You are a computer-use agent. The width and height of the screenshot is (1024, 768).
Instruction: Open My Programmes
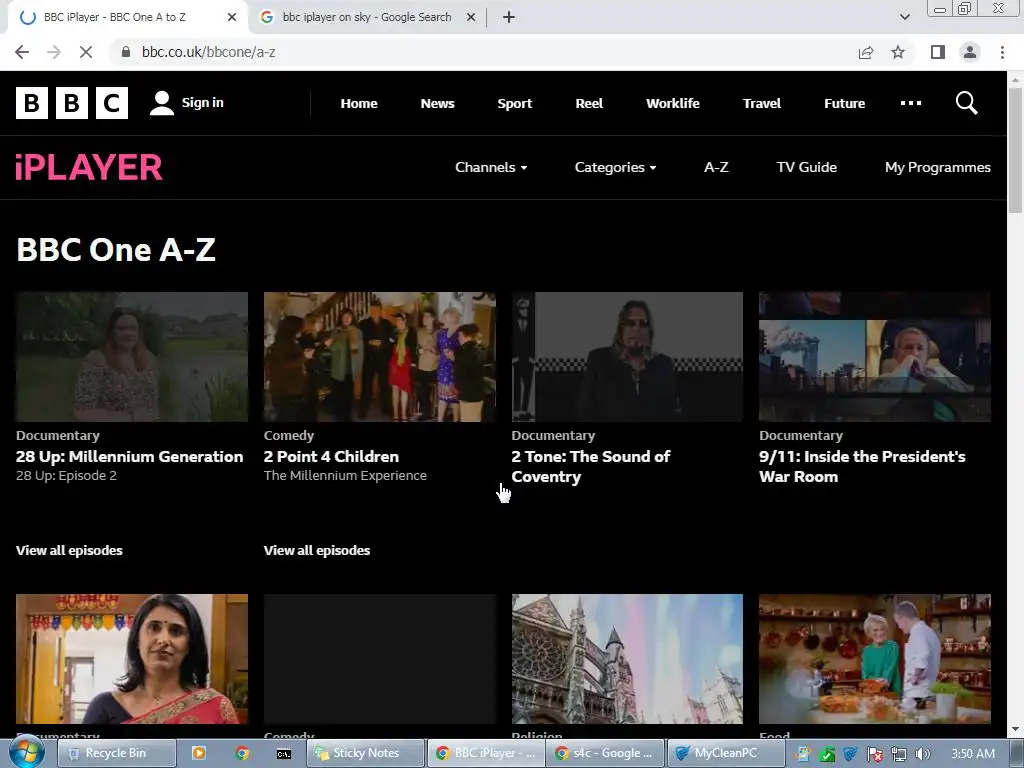(938, 167)
